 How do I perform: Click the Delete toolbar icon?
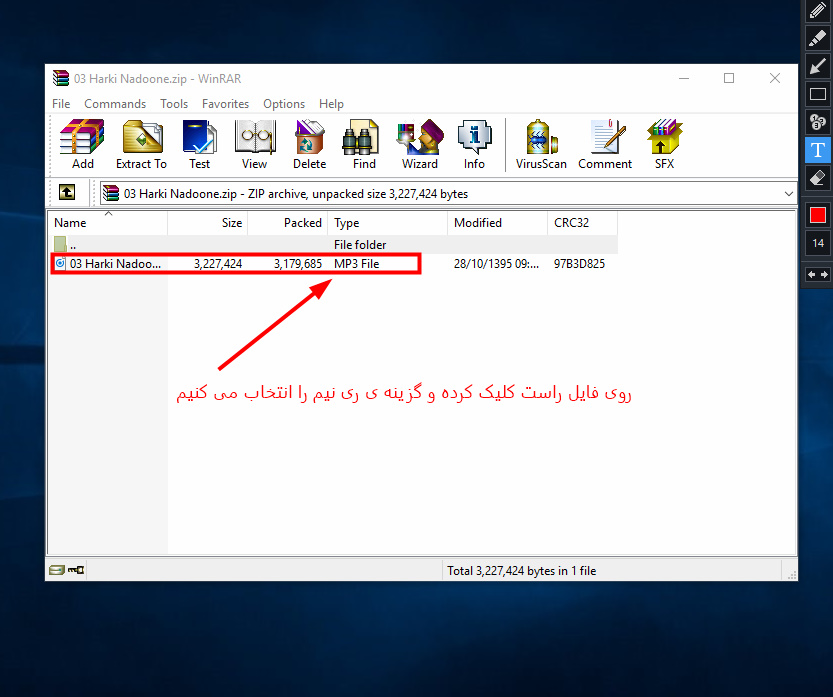tap(309, 144)
